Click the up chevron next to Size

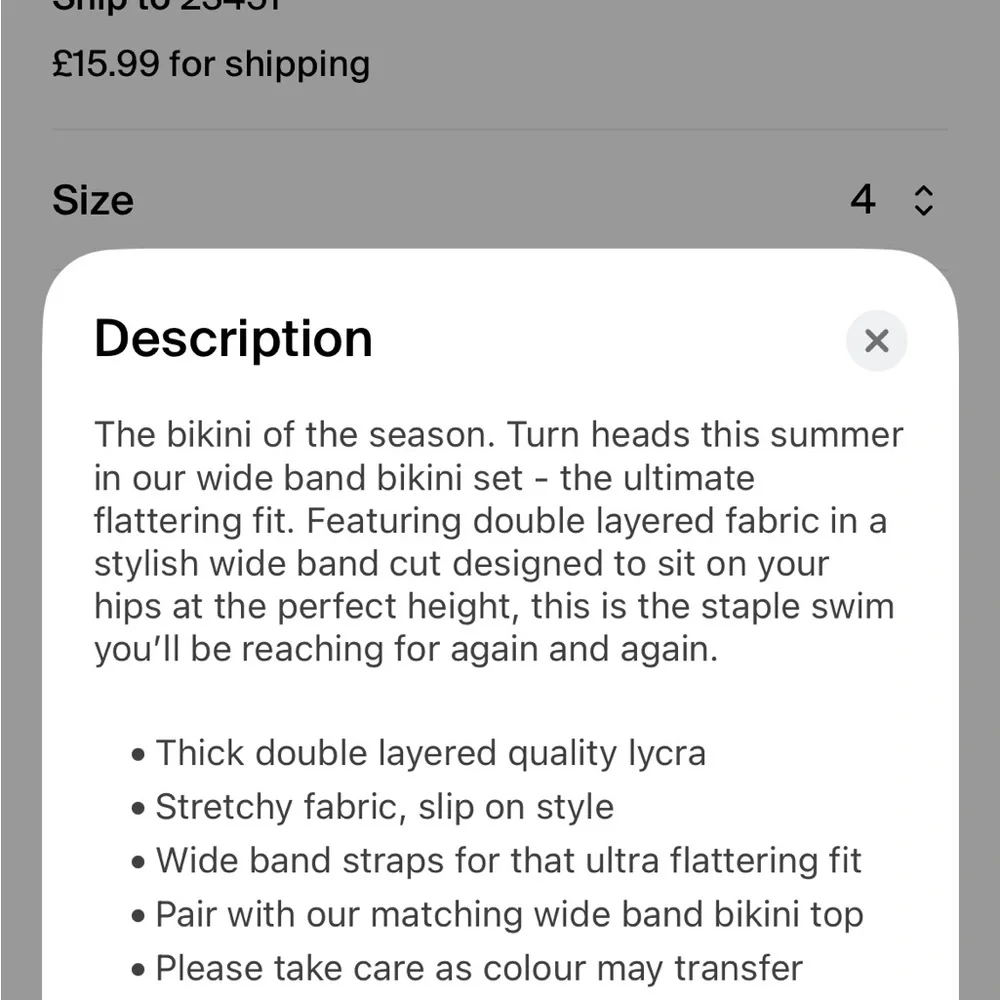pos(923,191)
